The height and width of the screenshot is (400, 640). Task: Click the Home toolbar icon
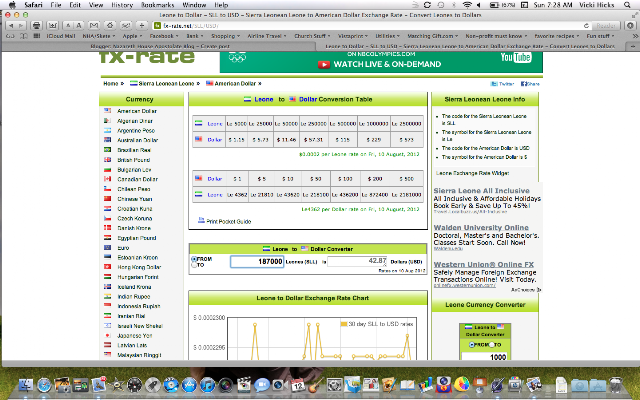[110, 25]
